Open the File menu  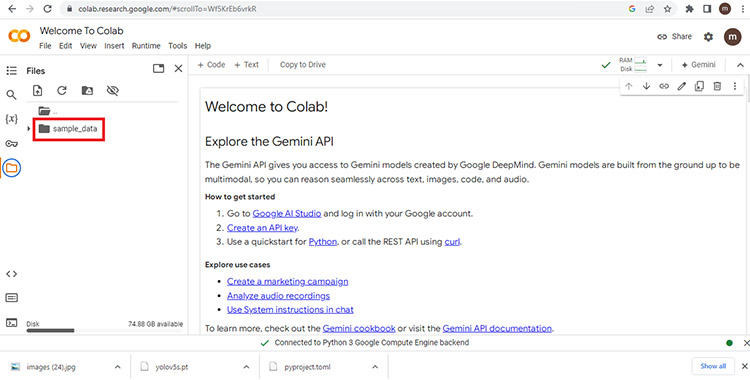45,46
